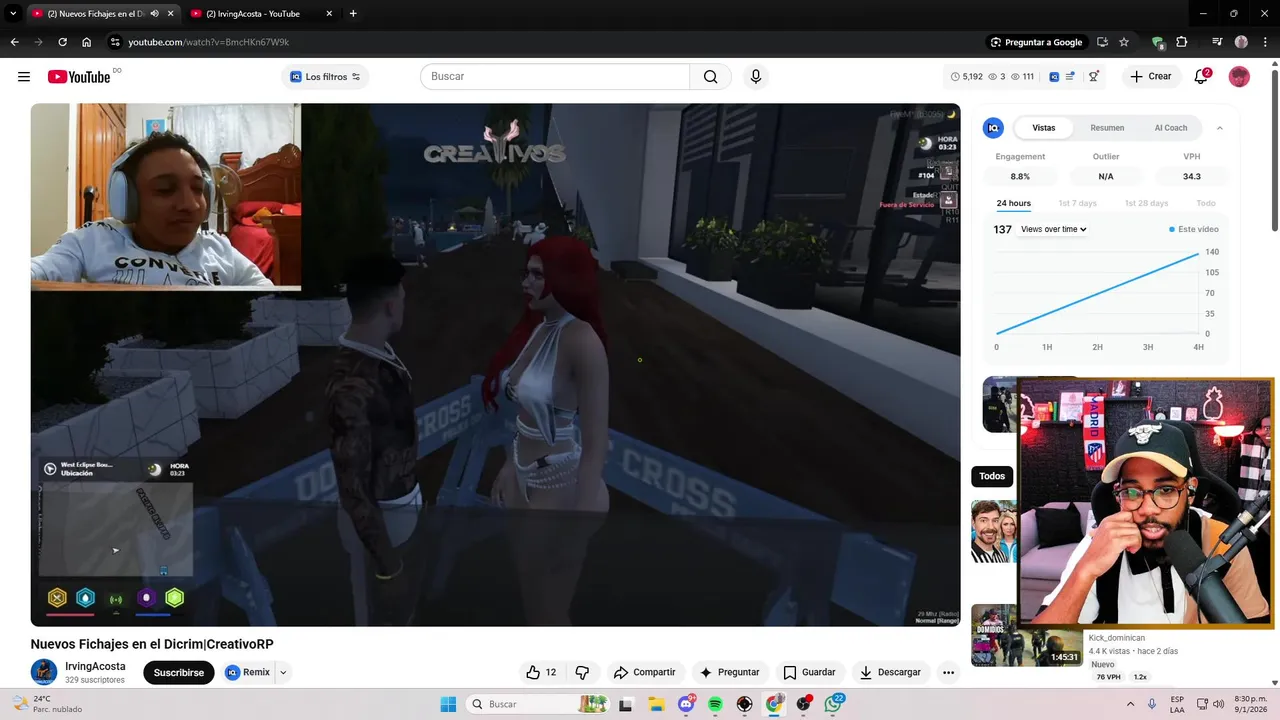1280x720 pixels.
Task: Open the tab search dropdown arrow
Action: pos(13,14)
